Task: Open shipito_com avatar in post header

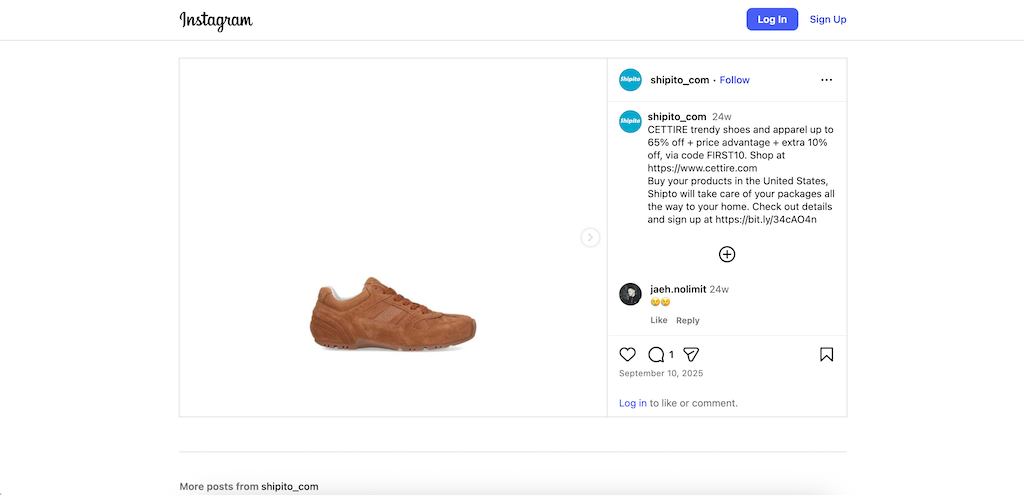Action: click(630, 80)
